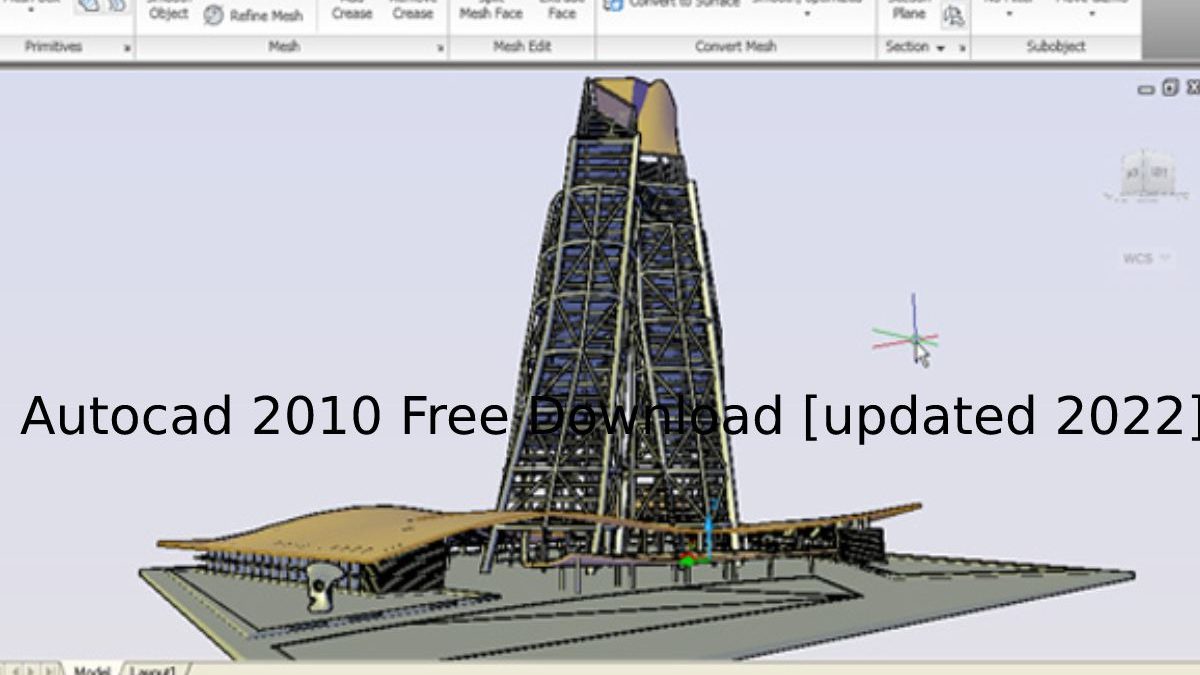Click the Remove Crease tool
This screenshot has width=1200, height=675.
(413, 10)
